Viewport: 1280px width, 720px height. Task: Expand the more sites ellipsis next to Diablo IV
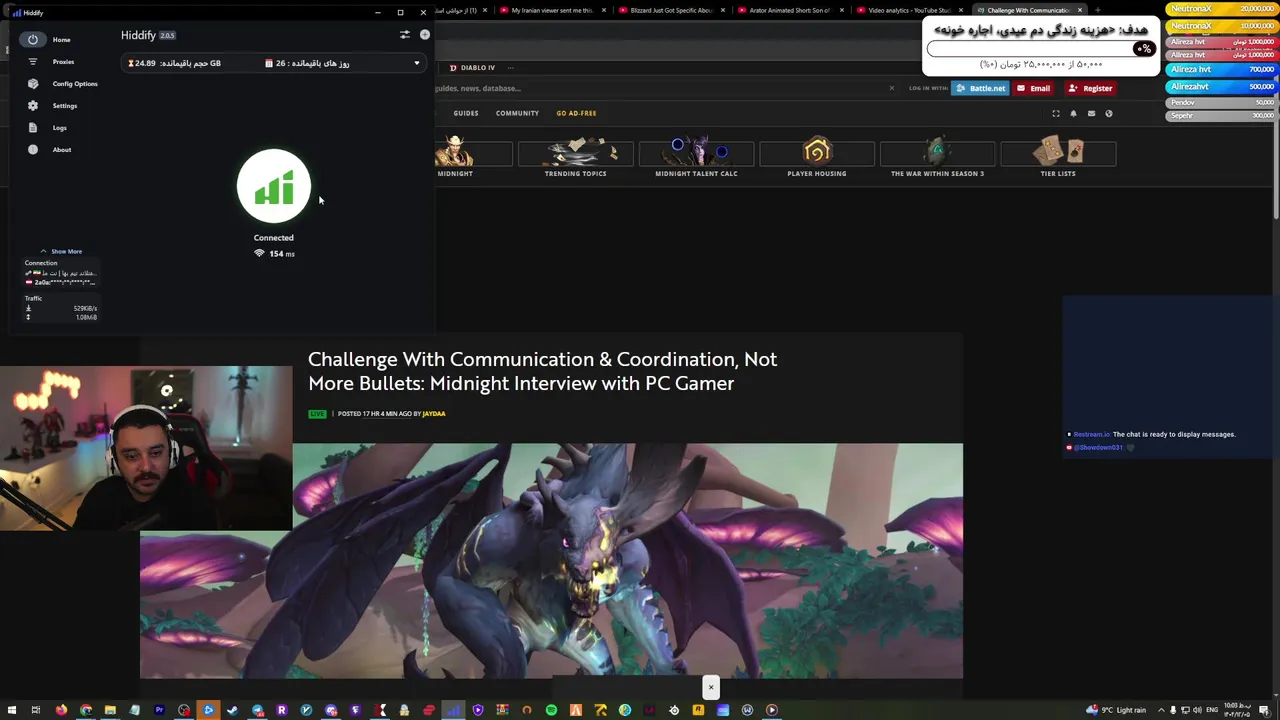511,68
